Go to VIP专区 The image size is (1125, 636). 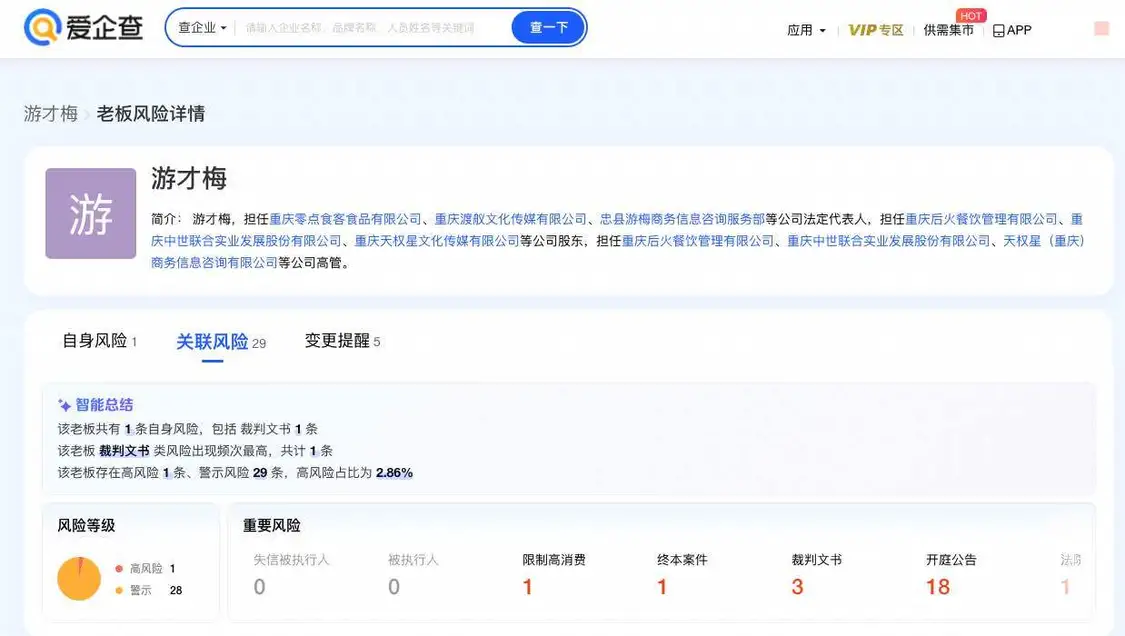click(875, 30)
